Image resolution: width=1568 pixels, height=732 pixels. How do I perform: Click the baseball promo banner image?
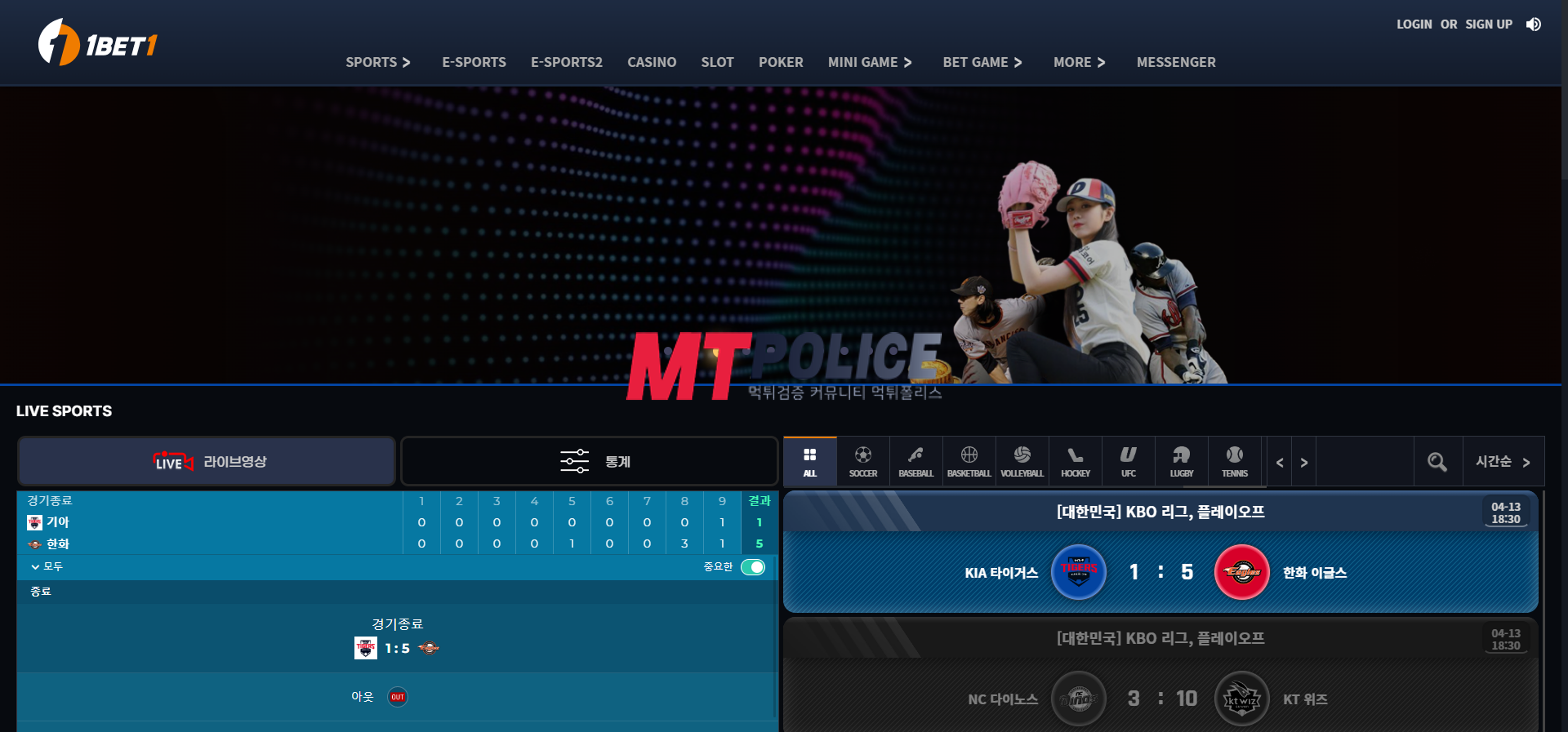[780, 235]
